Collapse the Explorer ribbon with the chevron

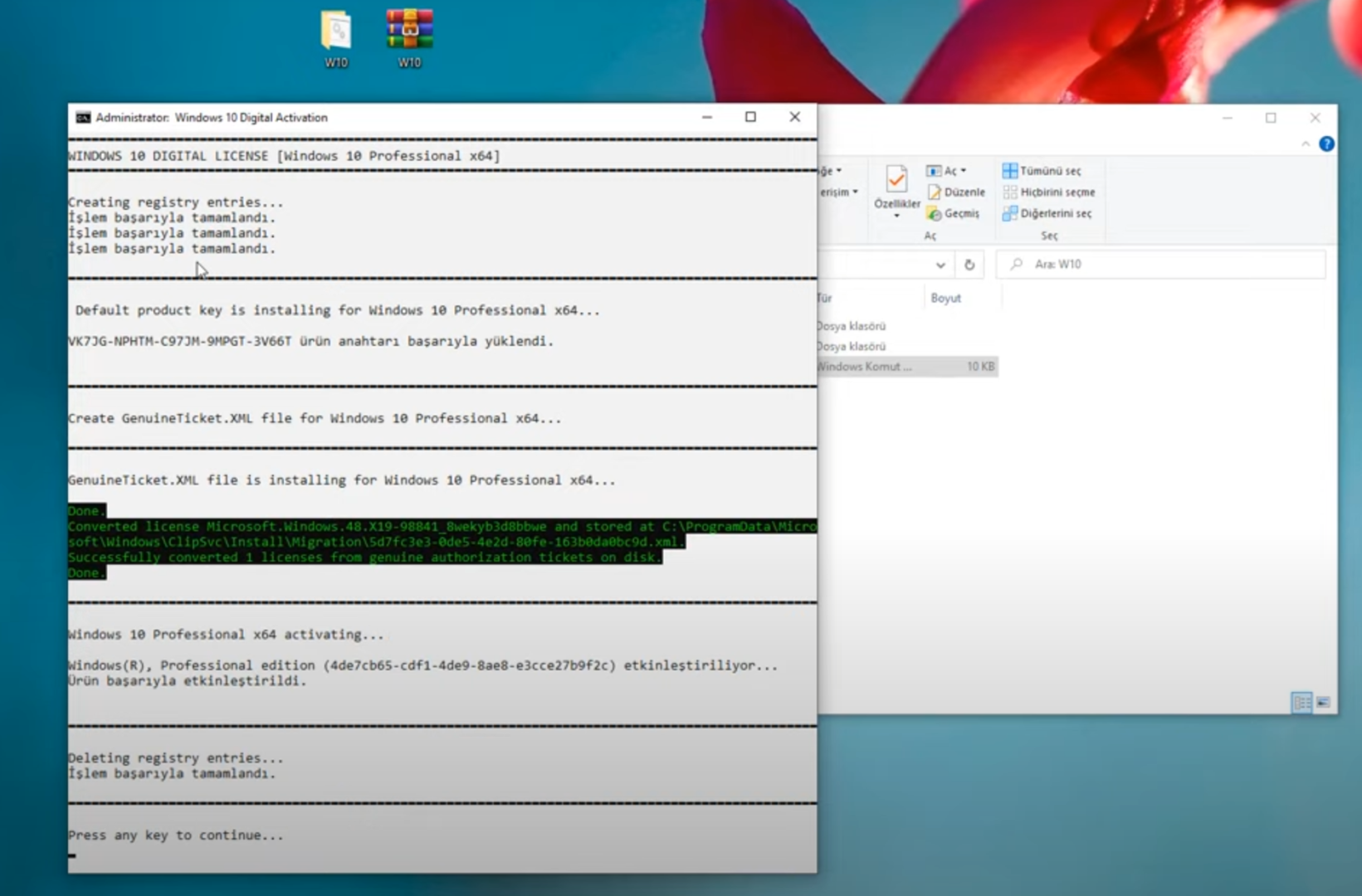1306,144
